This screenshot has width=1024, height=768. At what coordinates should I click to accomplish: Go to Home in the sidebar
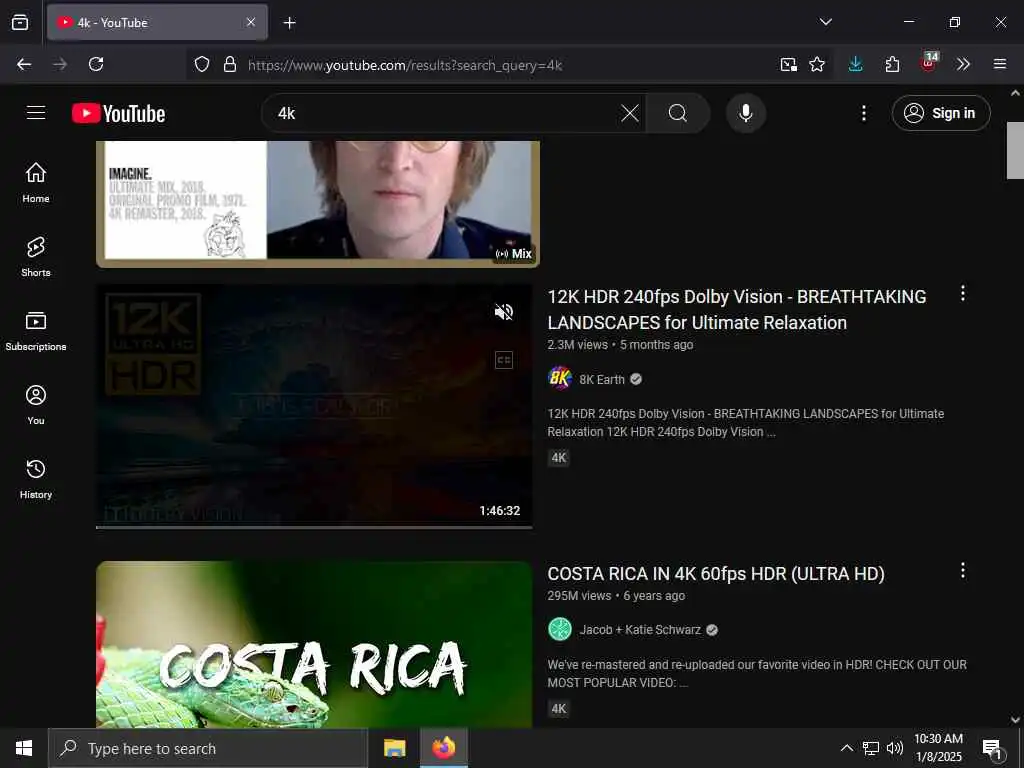point(36,182)
